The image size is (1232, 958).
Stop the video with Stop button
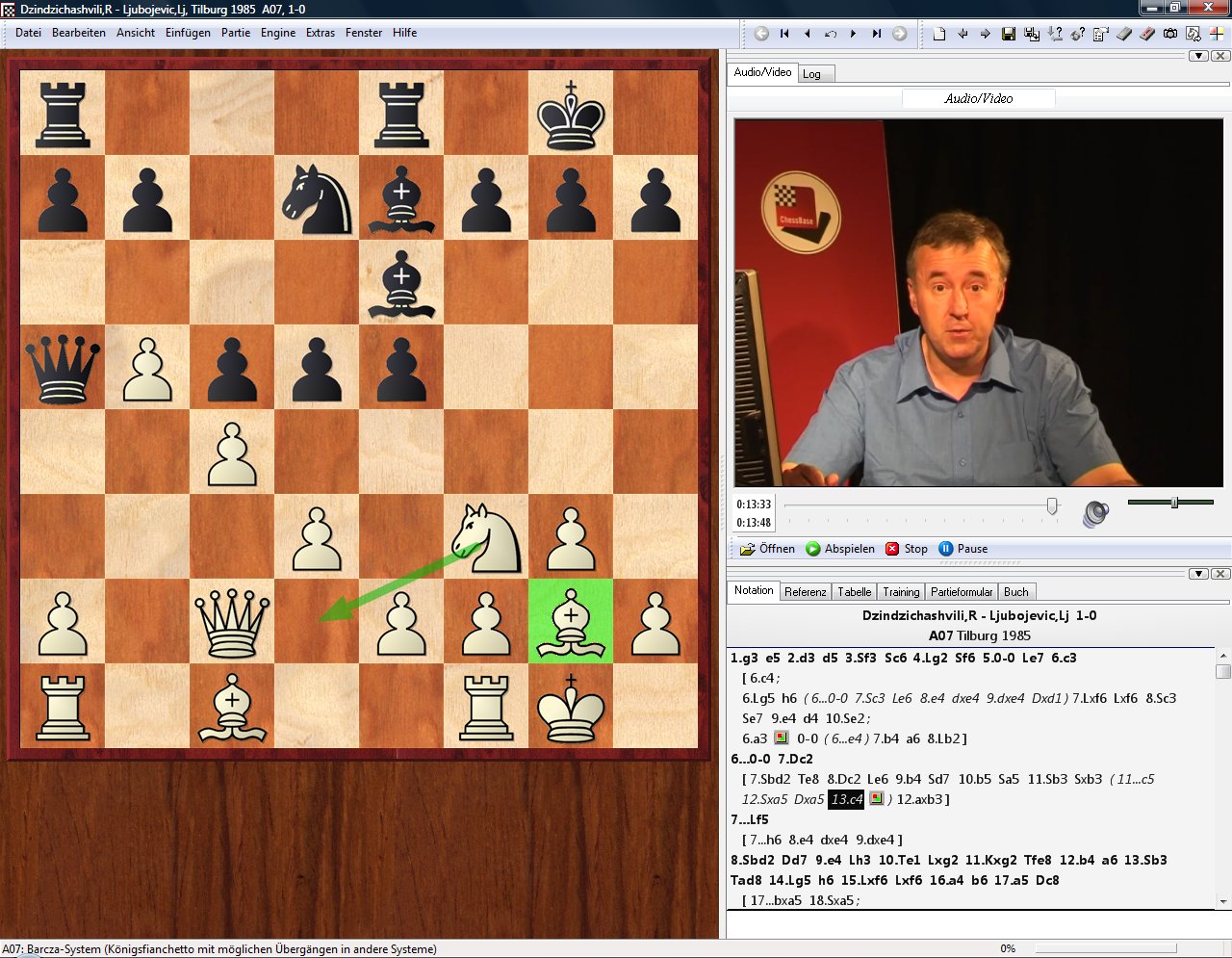click(907, 549)
